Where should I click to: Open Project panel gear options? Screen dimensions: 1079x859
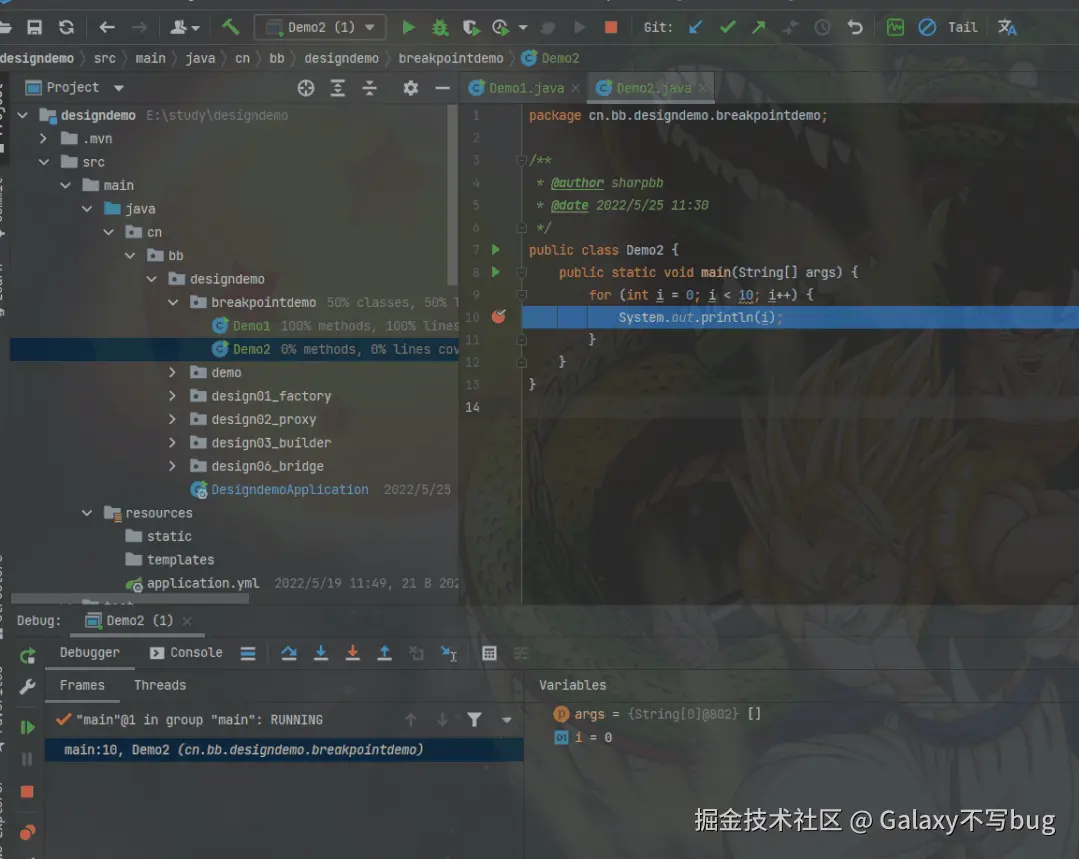pyautogui.click(x=411, y=87)
